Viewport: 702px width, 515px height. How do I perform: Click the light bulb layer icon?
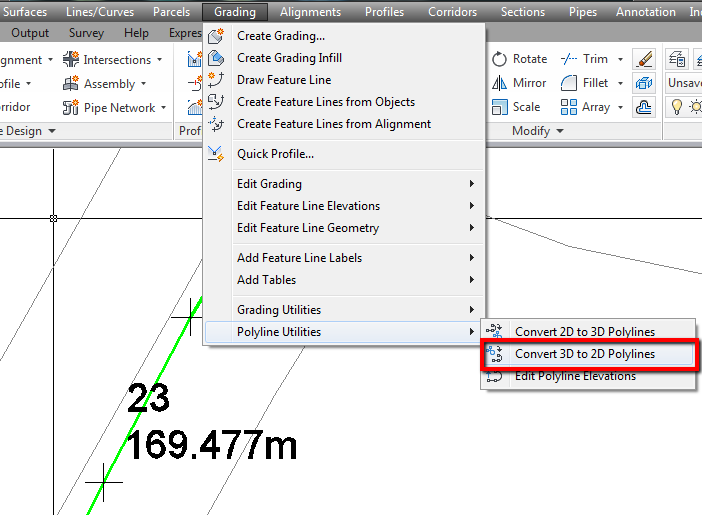[x=676, y=107]
